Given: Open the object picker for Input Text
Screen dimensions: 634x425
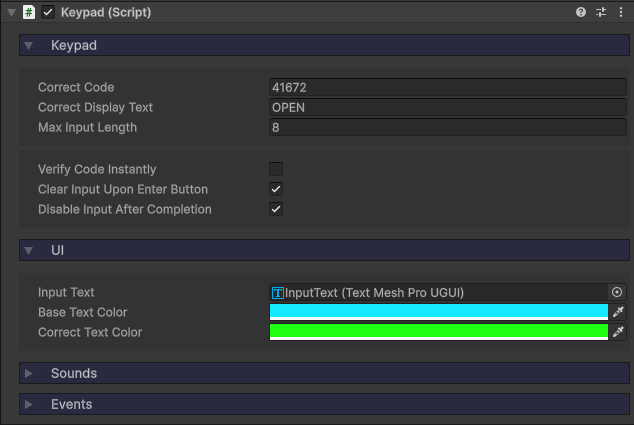Looking at the screenshot, I should [x=617, y=292].
